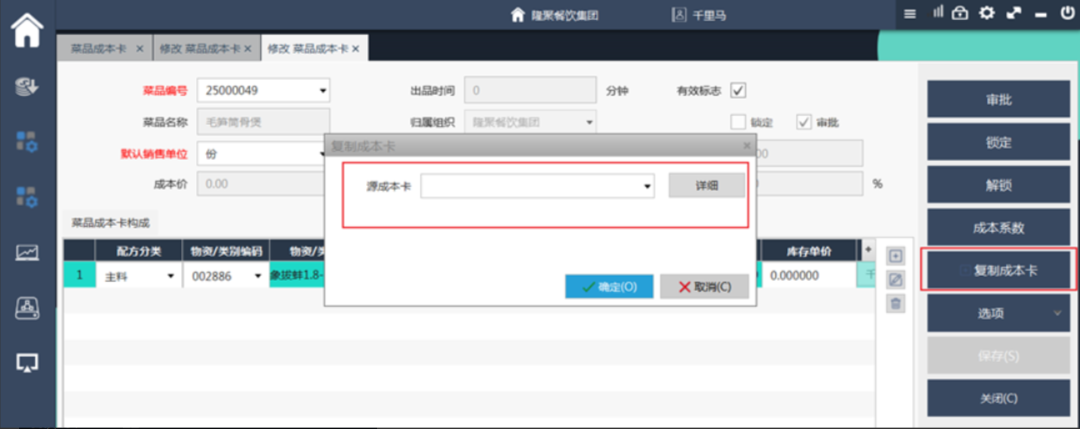Open the hamburger menu in top bar
Viewport: 1080px width, 429px height.
click(909, 14)
